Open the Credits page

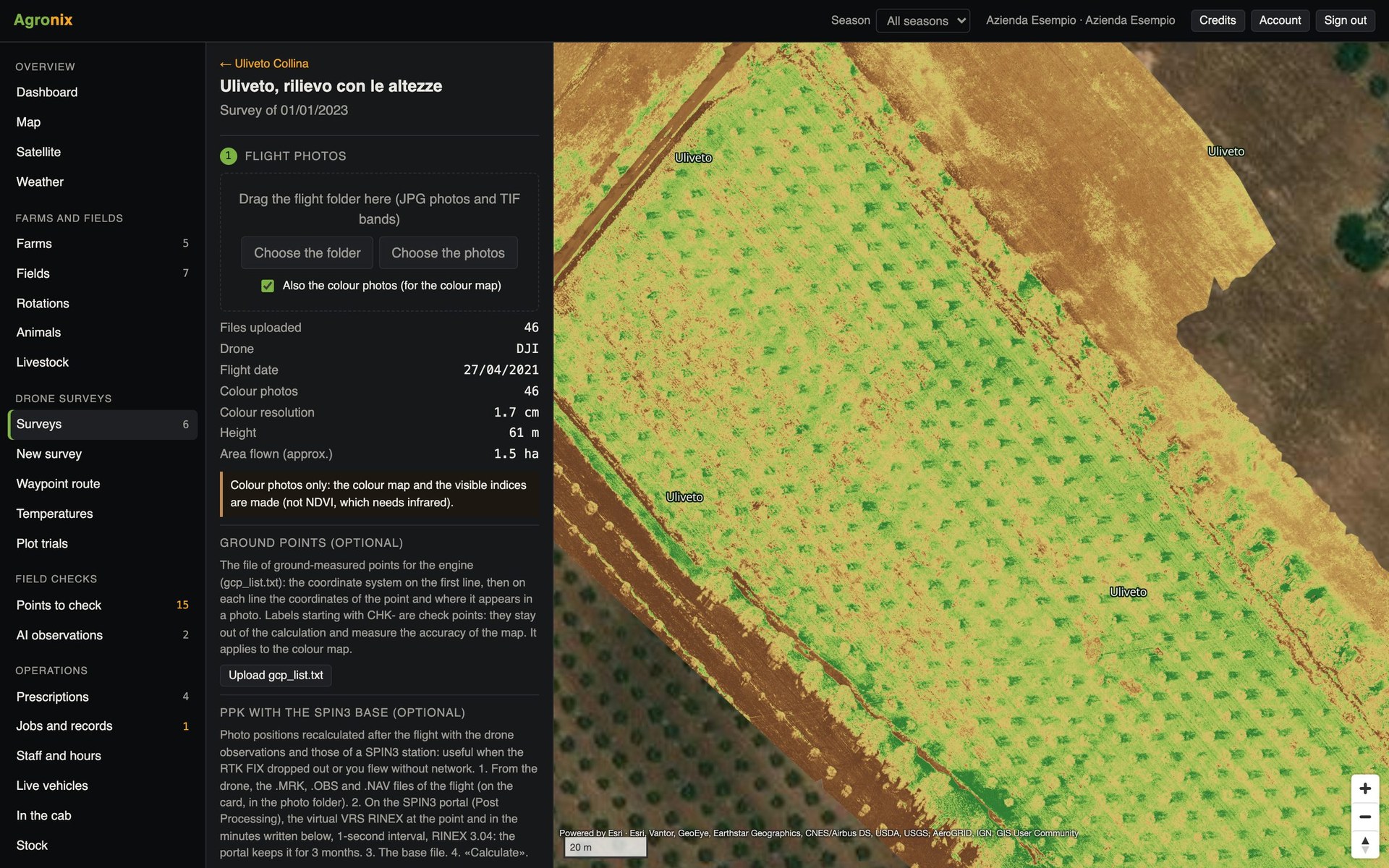tap(1218, 20)
